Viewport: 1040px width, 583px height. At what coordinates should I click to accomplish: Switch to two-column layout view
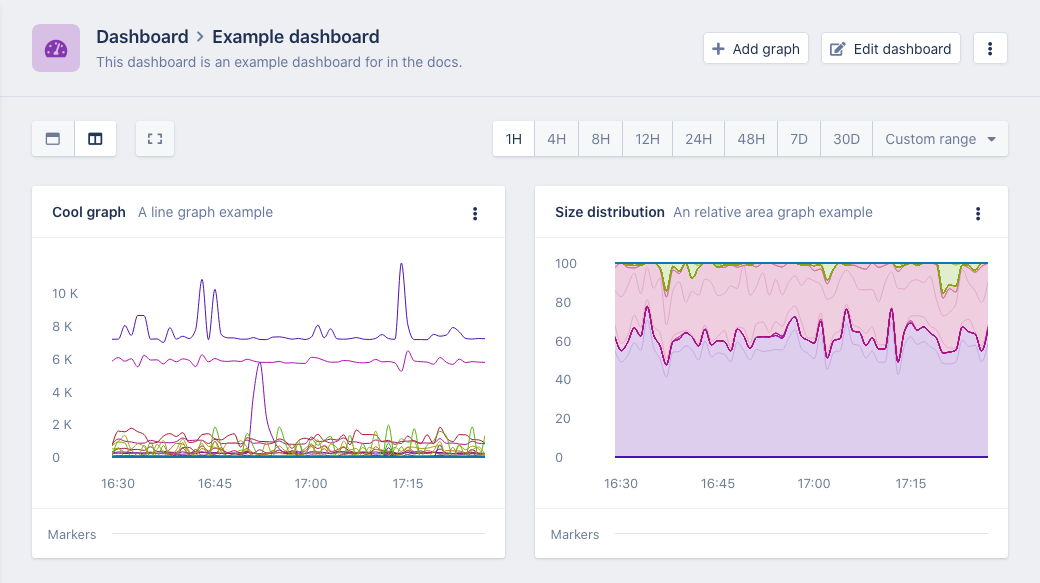[95, 139]
